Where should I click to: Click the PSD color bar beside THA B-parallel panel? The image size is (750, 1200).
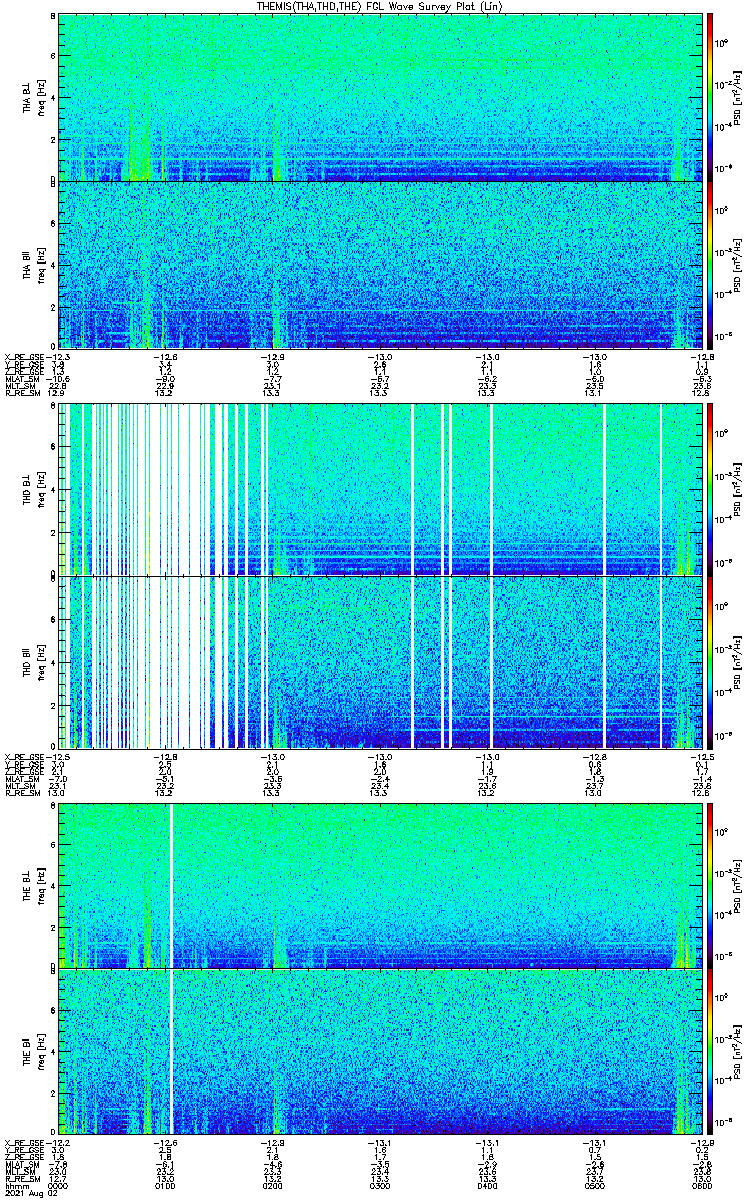(710, 264)
